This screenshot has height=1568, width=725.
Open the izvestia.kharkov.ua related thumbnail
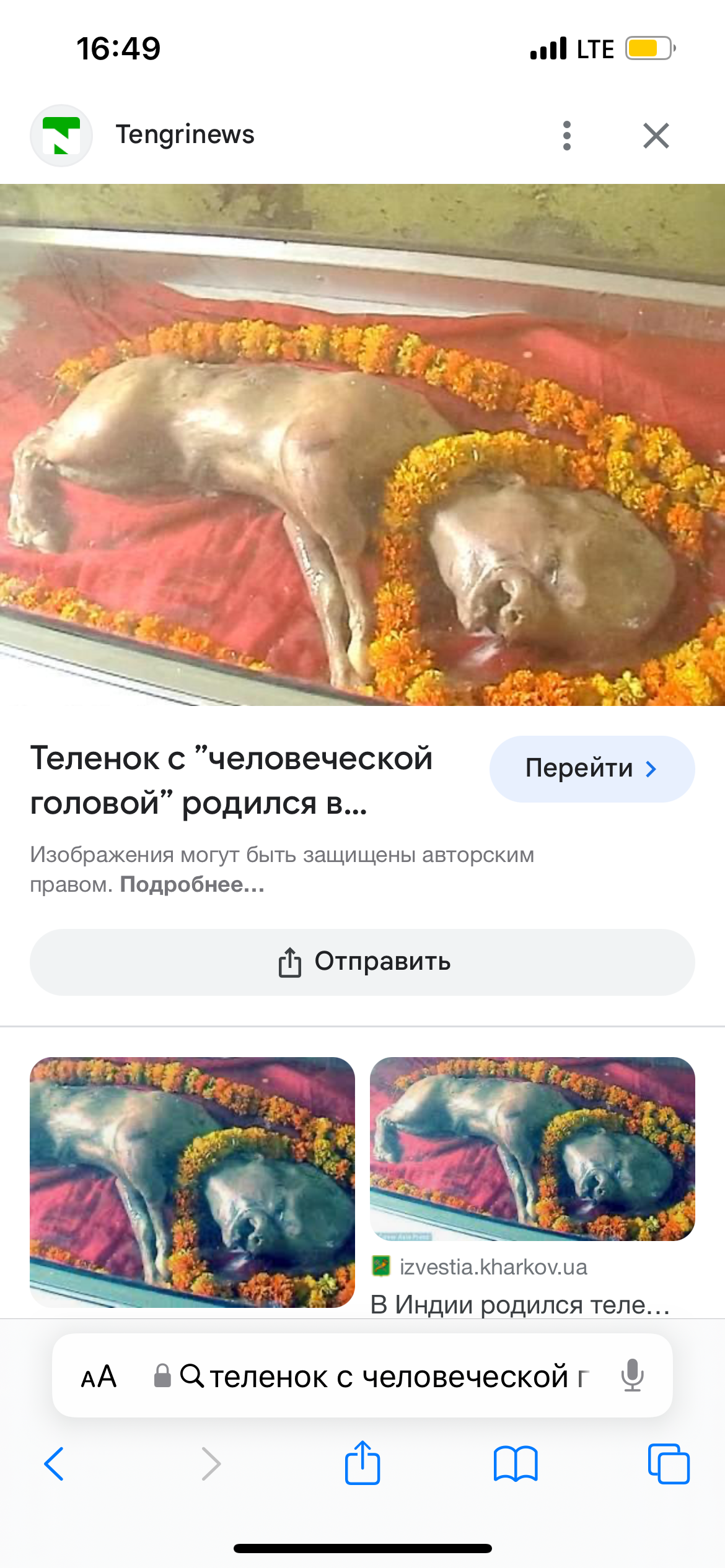[532, 1149]
